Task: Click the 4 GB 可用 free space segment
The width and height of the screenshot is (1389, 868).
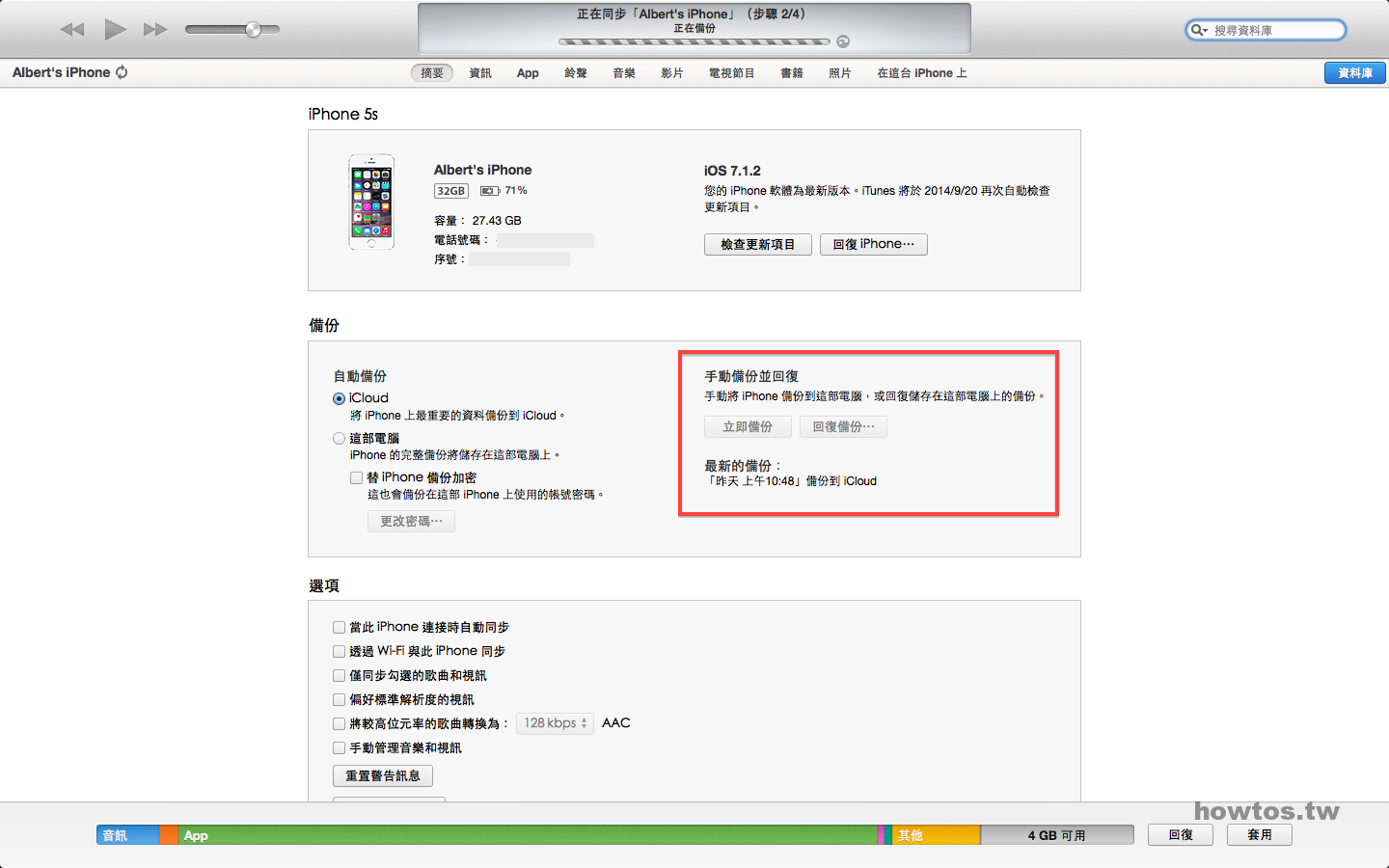Action: pyautogui.click(x=1057, y=835)
